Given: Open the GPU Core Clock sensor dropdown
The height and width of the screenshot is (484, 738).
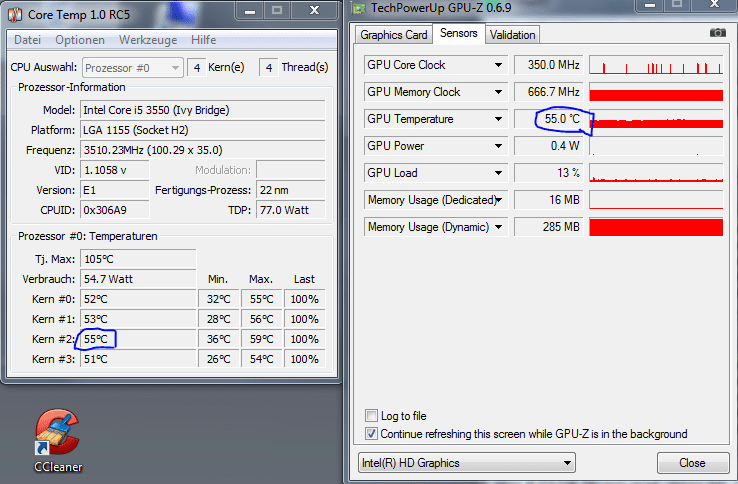Looking at the screenshot, I should coord(498,65).
